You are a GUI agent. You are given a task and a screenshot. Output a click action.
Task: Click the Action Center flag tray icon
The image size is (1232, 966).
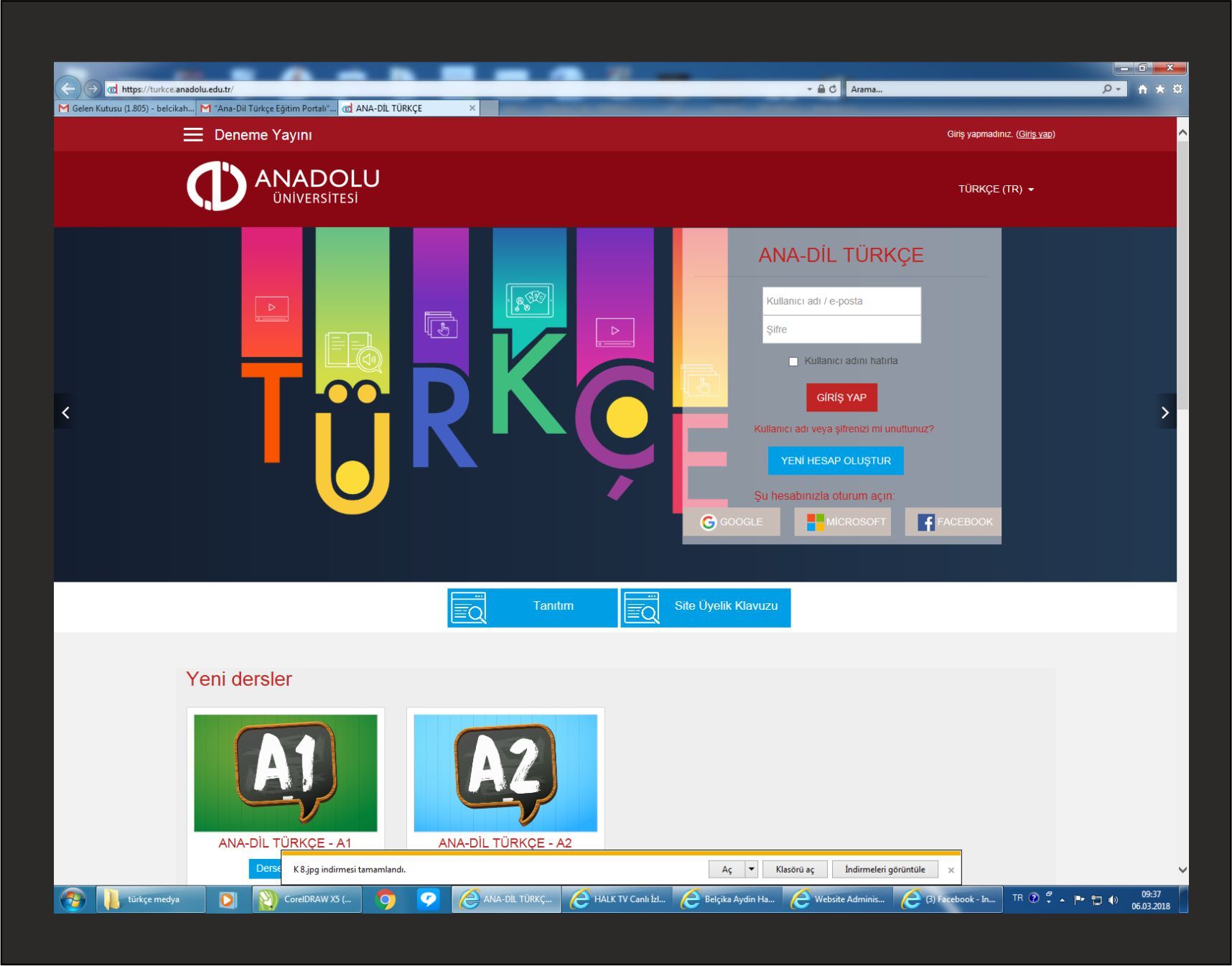1079,899
